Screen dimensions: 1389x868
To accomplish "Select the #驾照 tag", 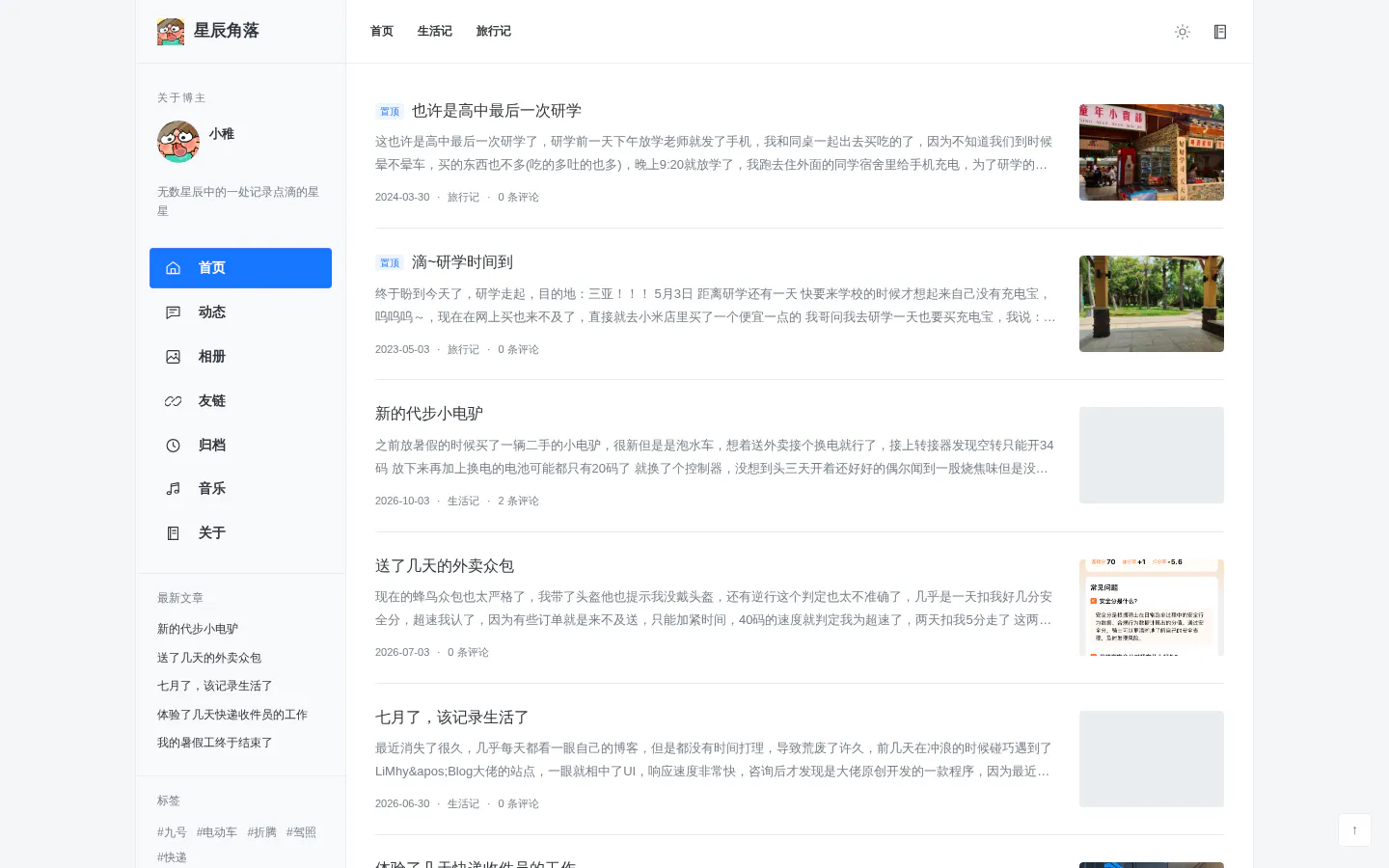I will point(301,832).
